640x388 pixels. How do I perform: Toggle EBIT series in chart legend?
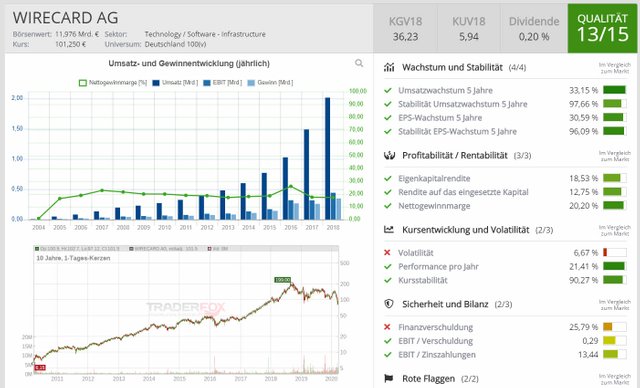[x=222, y=83]
